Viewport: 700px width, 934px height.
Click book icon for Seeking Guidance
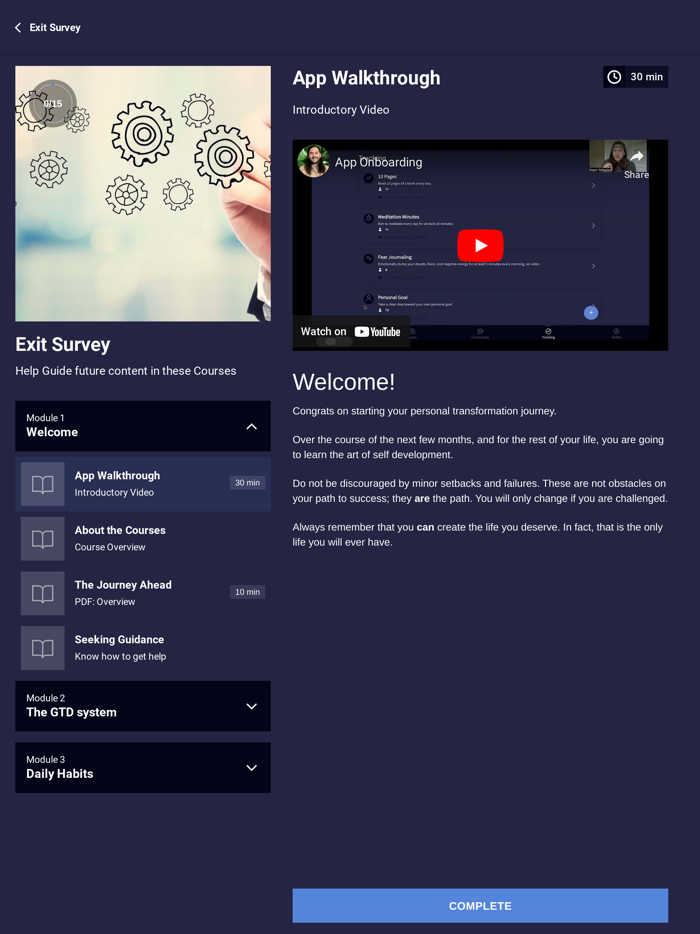pyautogui.click(x=42, y=648)
